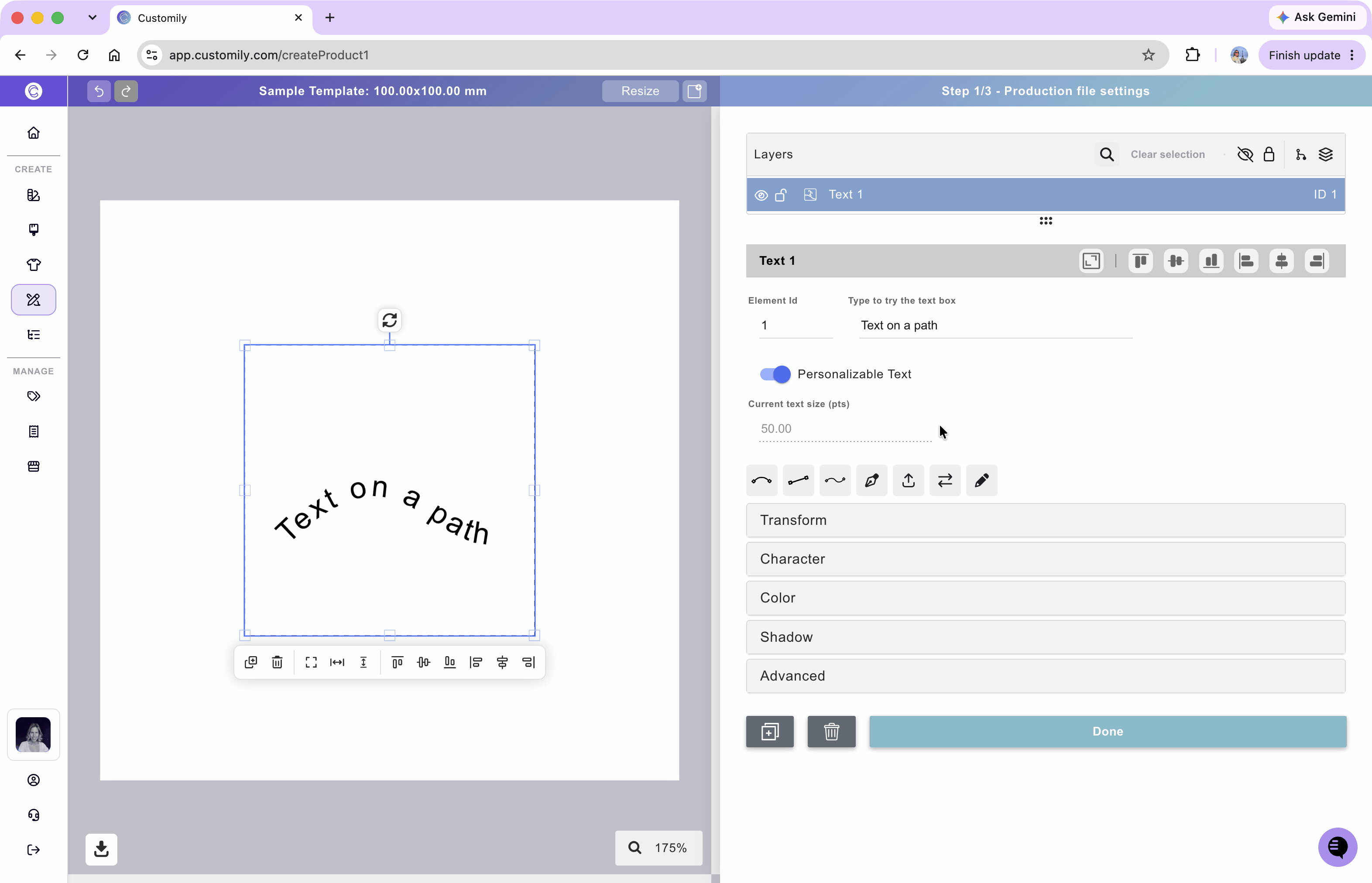Toggle Personalizable Text switch
Screen dimensions: 1372x883
[x=775, y=374]
